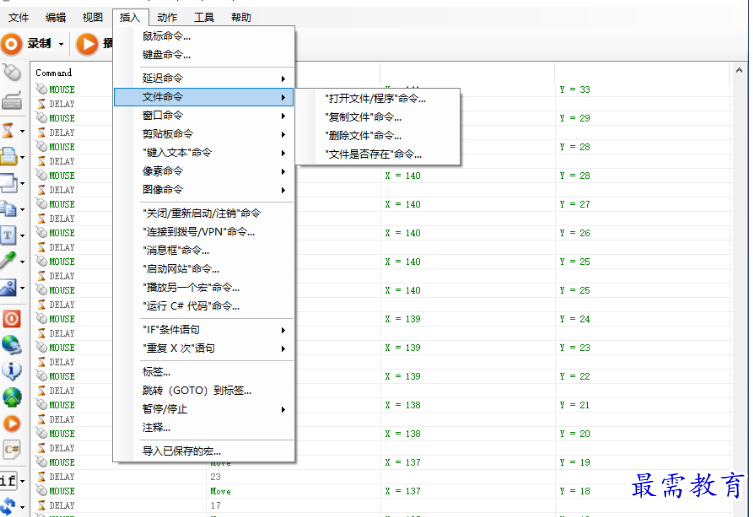
Task: Select the mouse command icon in sidebar
Action: point(12,73)
